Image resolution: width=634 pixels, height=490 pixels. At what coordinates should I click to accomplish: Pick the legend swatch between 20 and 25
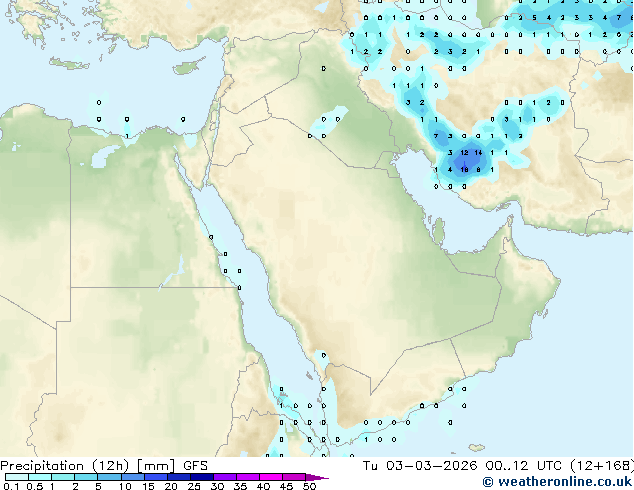click(179, 477)
